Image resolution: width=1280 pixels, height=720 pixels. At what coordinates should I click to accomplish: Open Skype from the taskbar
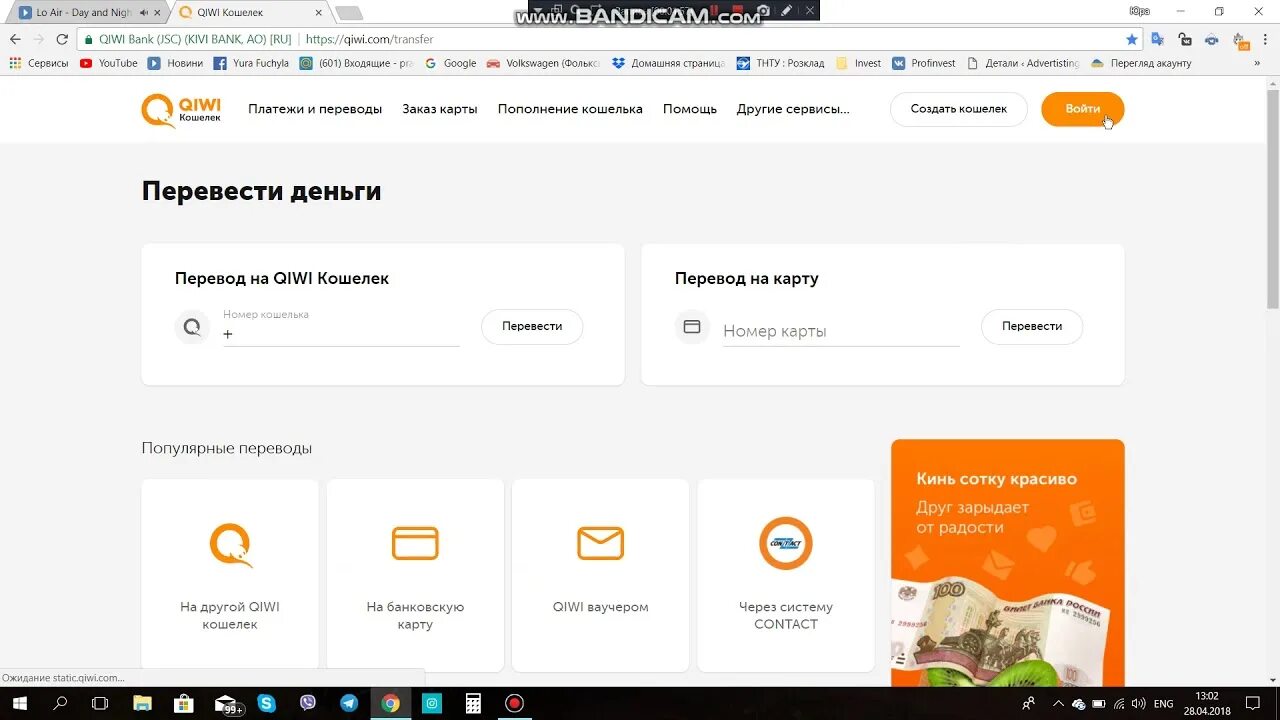click(266, 703)
